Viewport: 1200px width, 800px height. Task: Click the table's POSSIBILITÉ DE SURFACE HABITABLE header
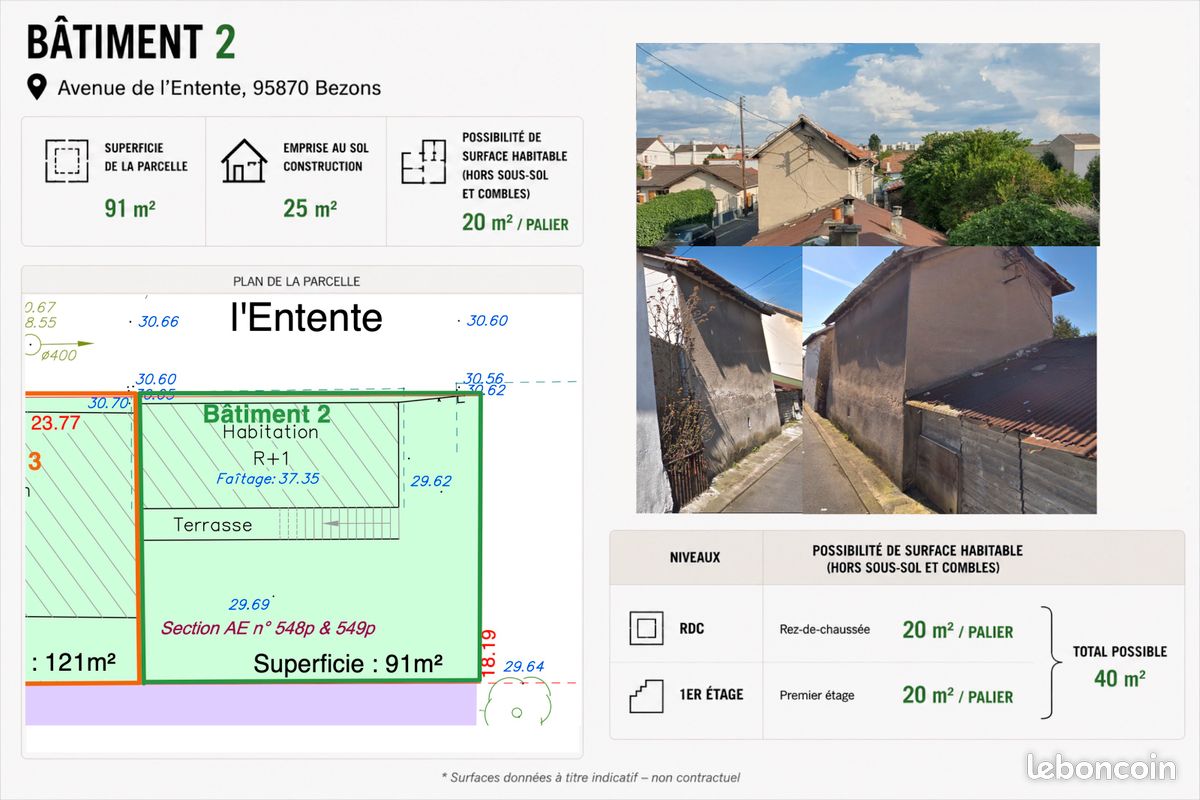click(x=917, y=558)
